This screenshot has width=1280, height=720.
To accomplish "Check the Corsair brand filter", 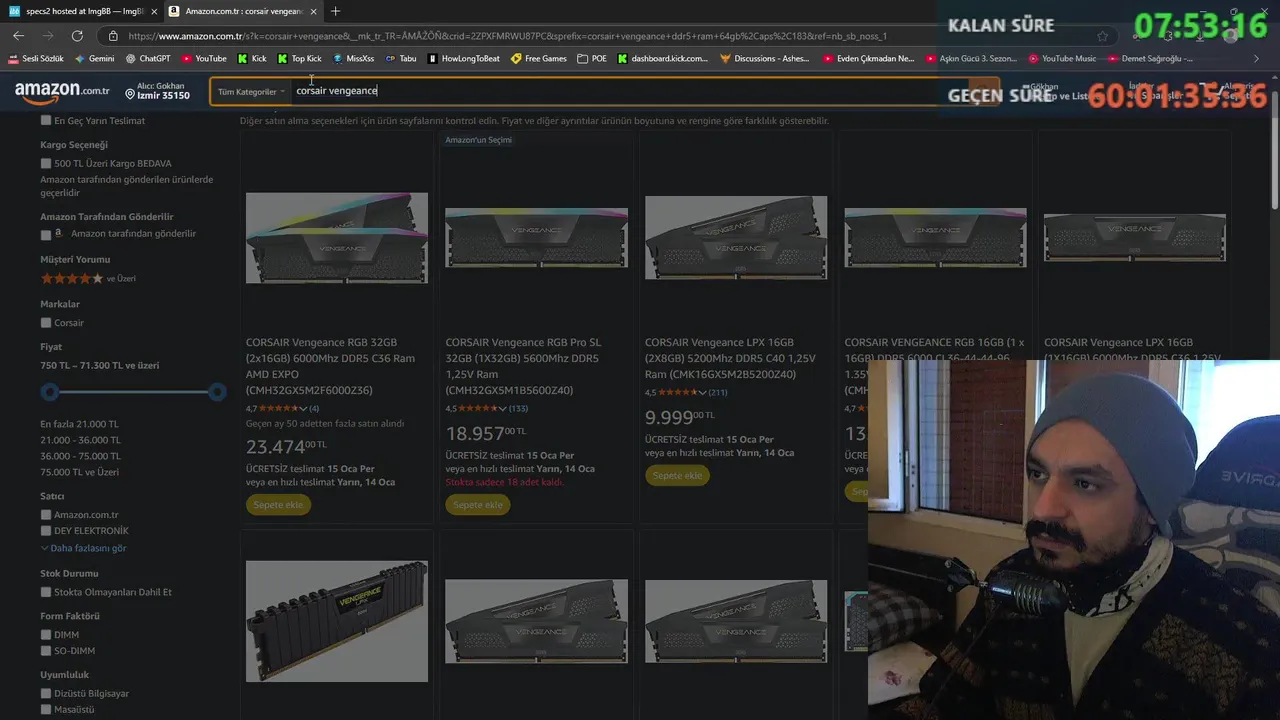I will click(x=46, y=323).
